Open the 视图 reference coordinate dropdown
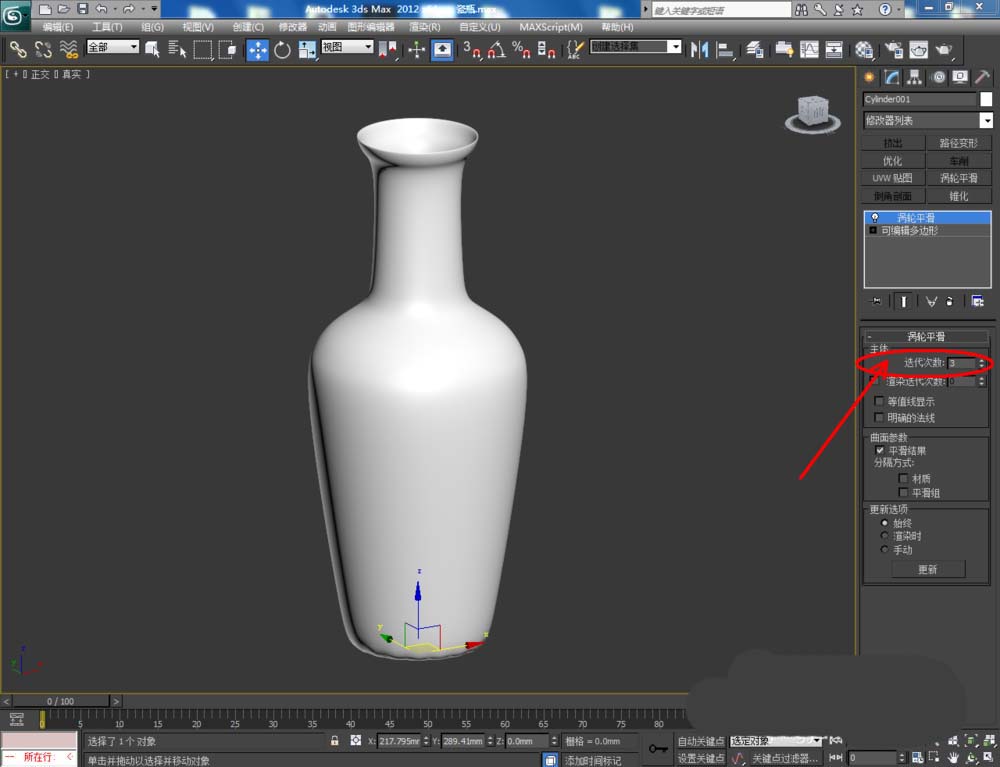The width and height of the screenshot is (1000, 767). tap(347, 47)
